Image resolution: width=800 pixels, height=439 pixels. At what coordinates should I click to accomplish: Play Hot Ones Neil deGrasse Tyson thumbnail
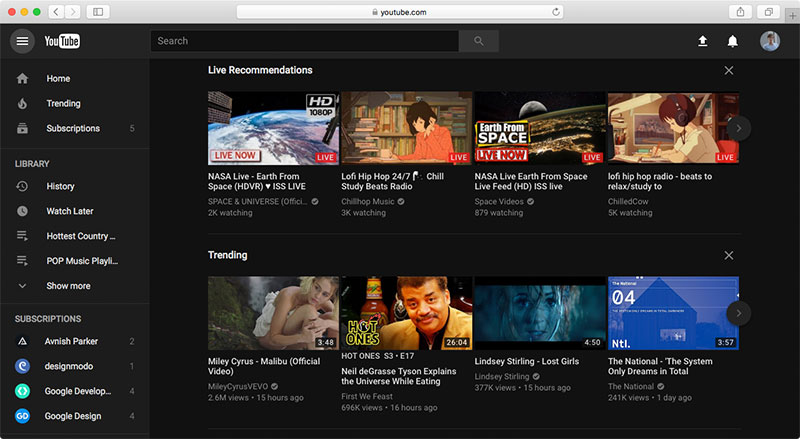[407, 313]
